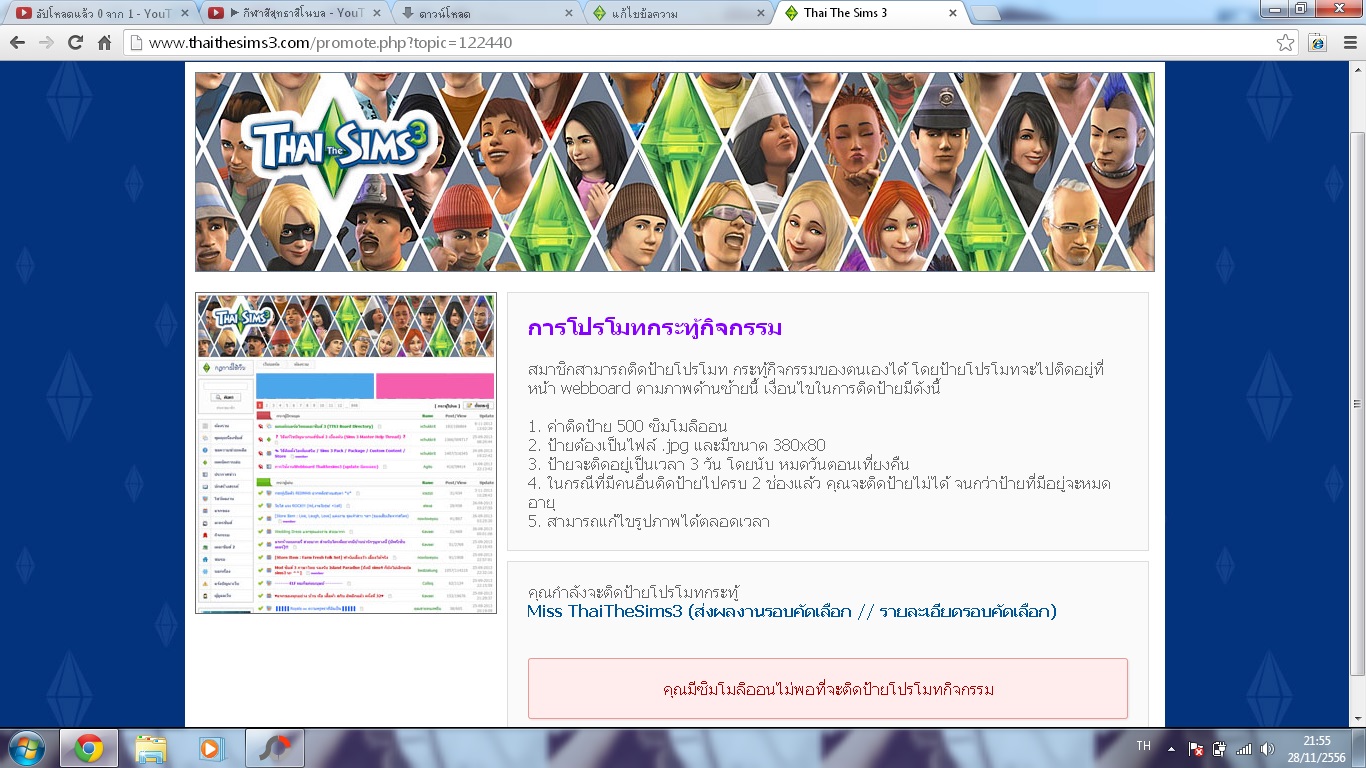Screen dimensions: 1366x768
Task: Close the downloads (ดาวน์โหลด) tab
Action: click(x=568, y=13)
